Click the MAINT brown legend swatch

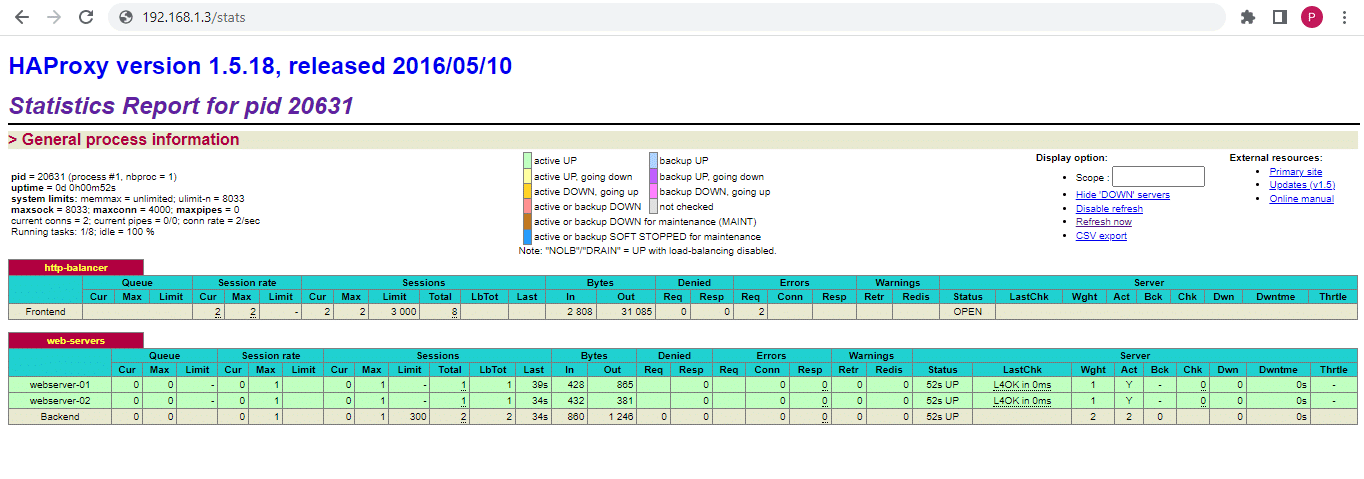pos(527,221)
